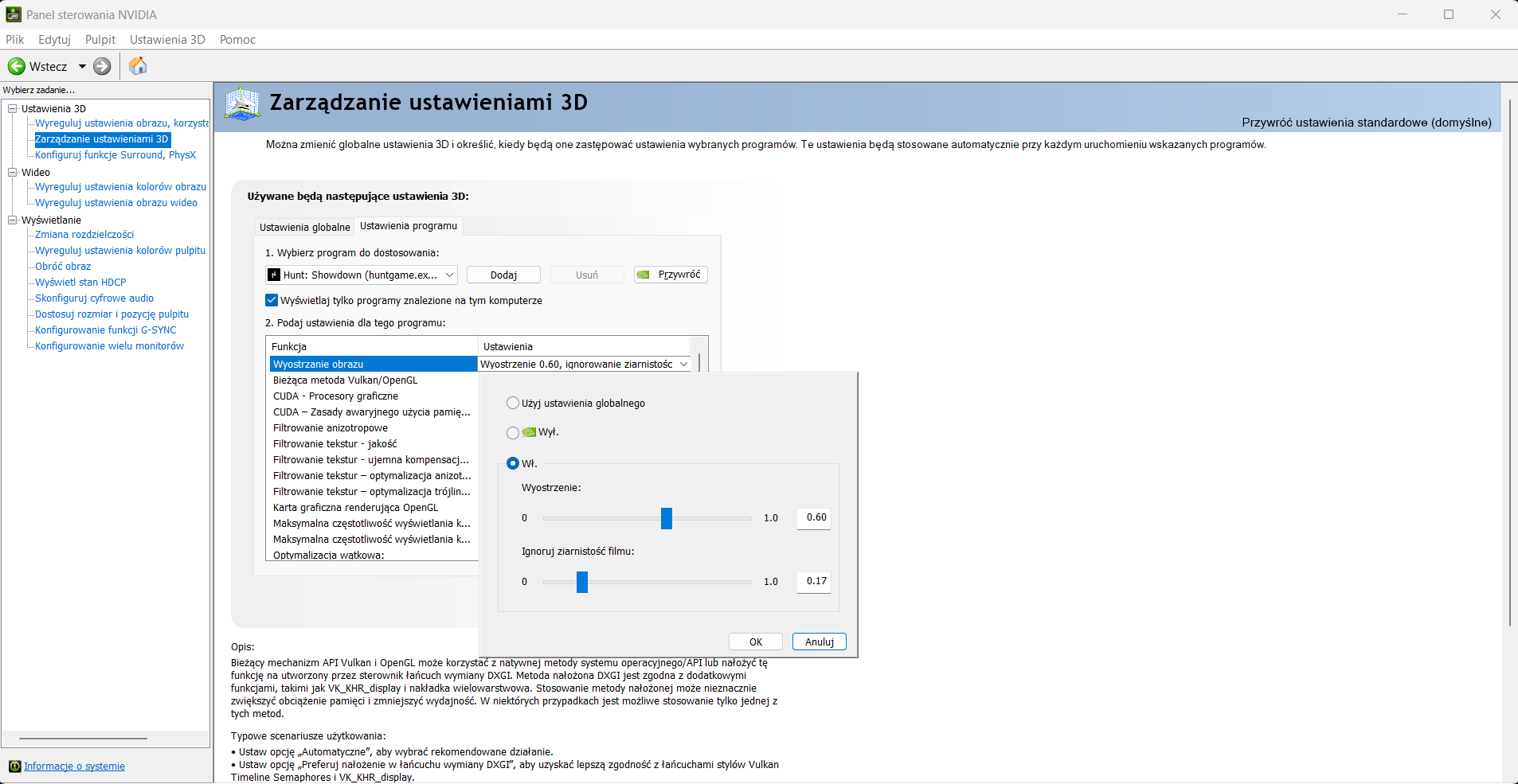This screenshot has width=1518, height=784.
Task: Select the 'Filtrowanie tekstur - ujemna kompensacj...' row
Action: pyautogui.click(x=373, y=459)
